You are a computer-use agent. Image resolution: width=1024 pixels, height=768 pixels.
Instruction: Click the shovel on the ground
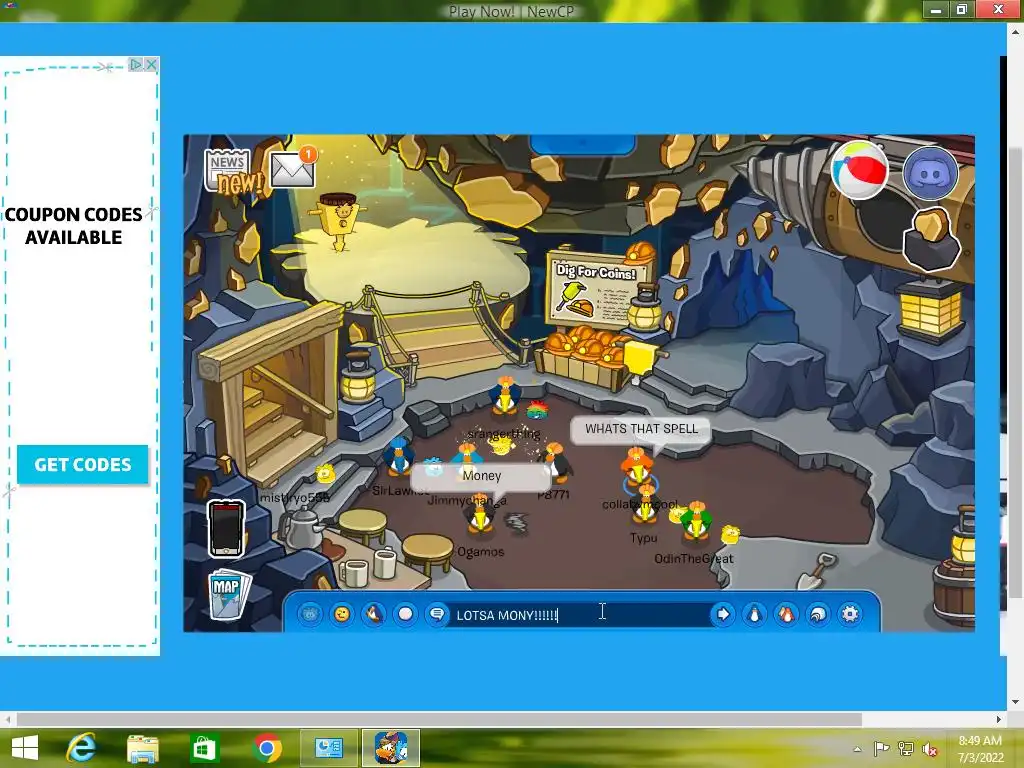pyautogui.click(x=818, y=571)
